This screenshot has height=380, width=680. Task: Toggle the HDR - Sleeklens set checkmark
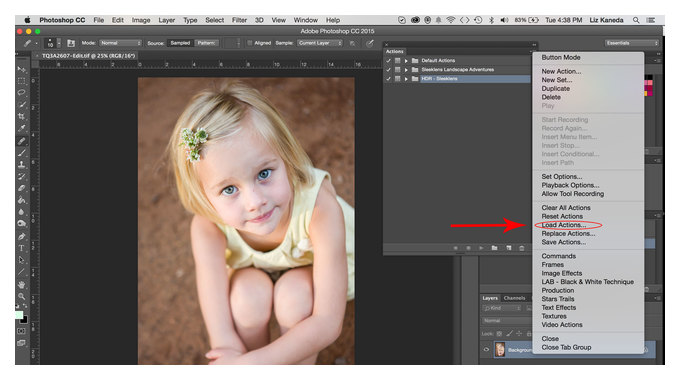(x=389, y=79)
